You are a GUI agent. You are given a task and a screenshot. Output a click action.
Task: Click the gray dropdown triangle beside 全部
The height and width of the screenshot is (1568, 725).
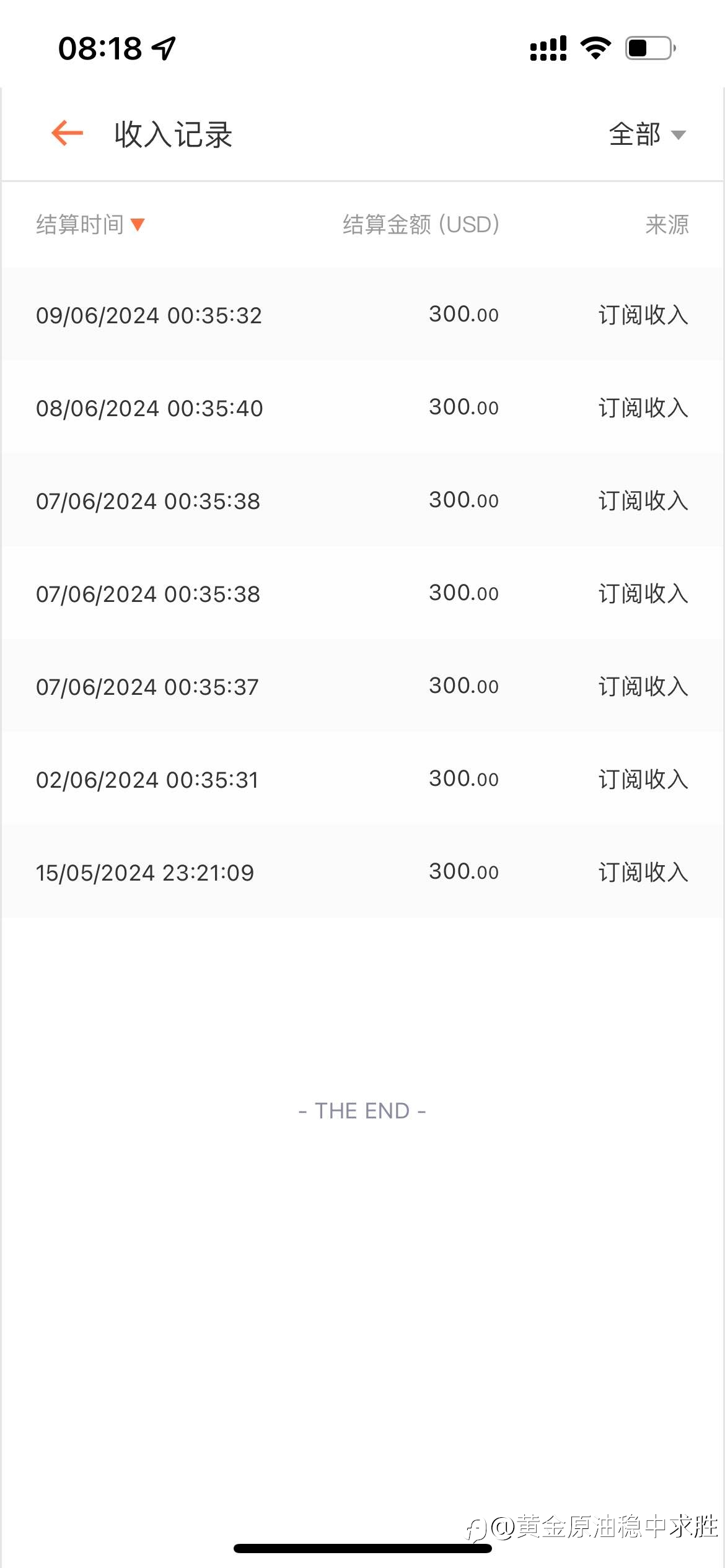coord(679,135)
